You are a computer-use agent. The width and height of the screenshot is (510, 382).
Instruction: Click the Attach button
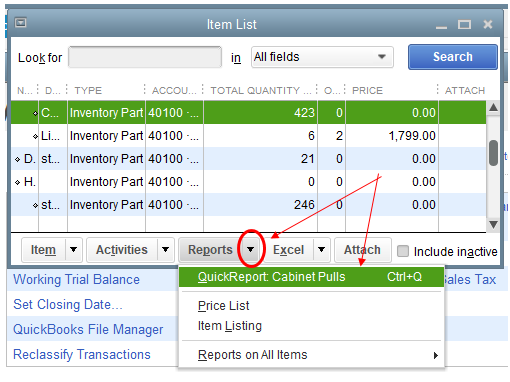362,250
